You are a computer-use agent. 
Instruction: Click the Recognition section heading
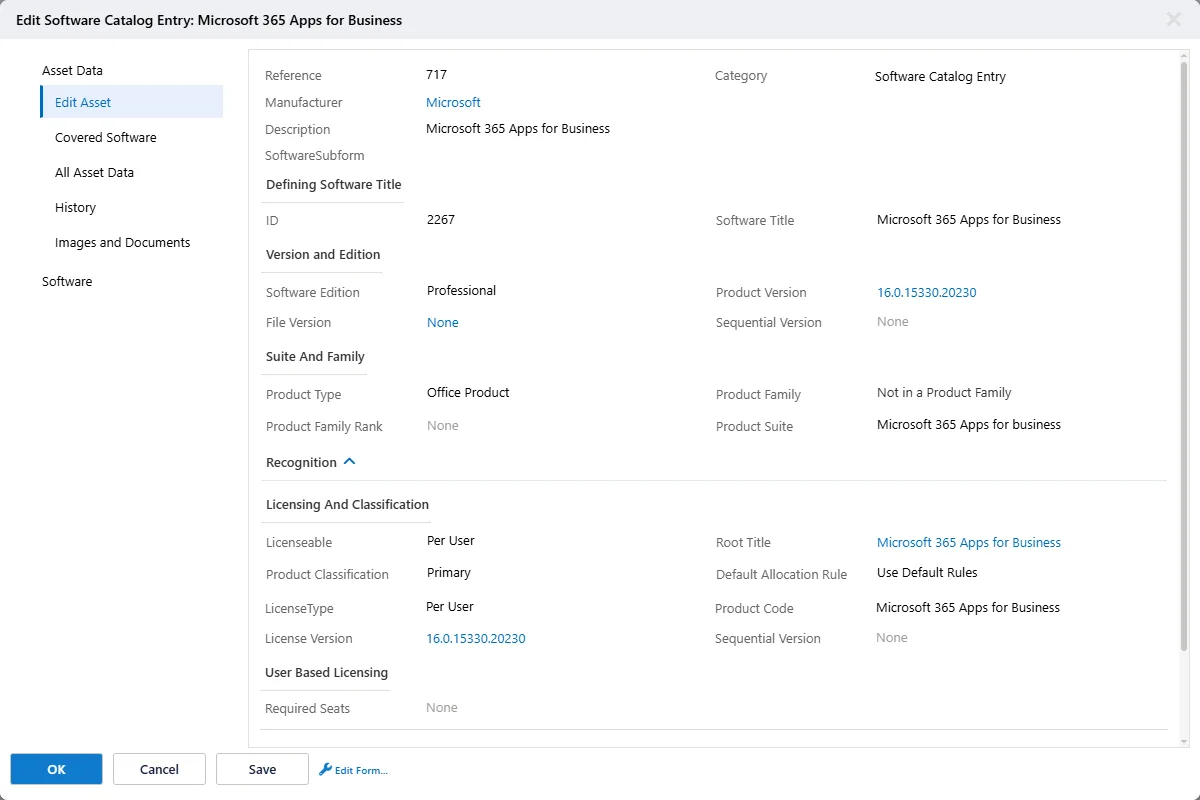(x=301, y=462)
